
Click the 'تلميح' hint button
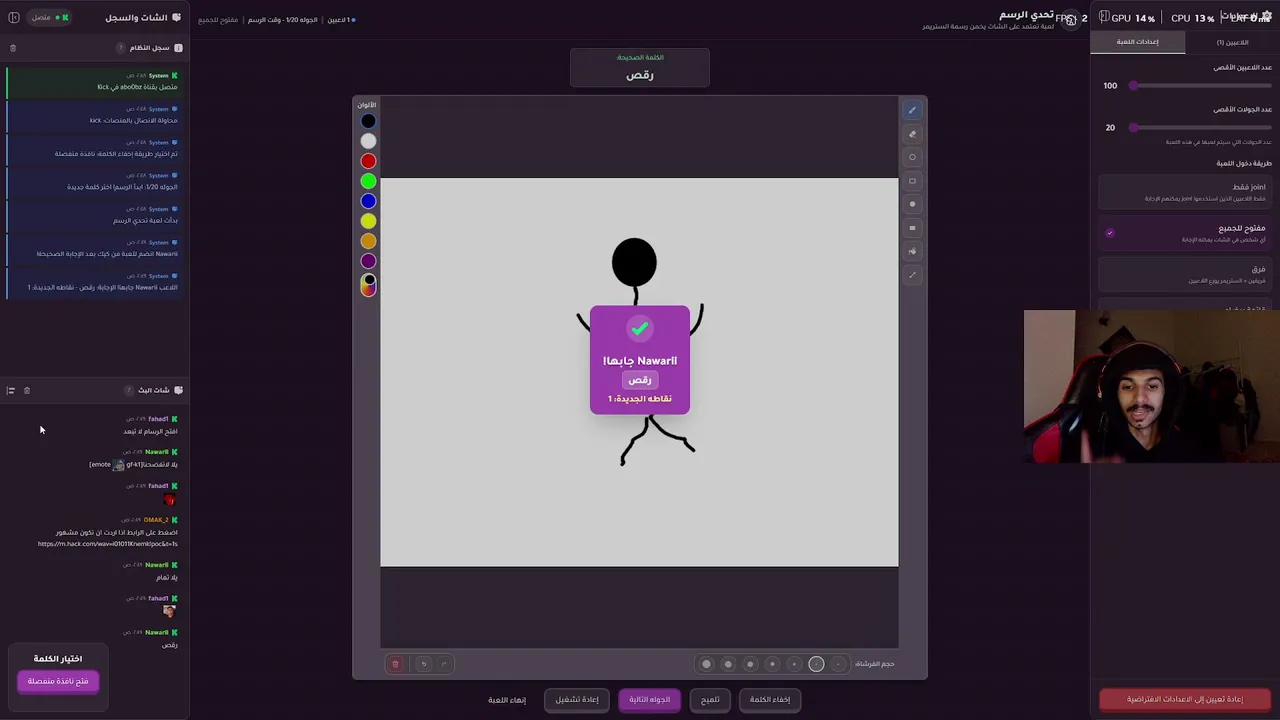point(710,699)
